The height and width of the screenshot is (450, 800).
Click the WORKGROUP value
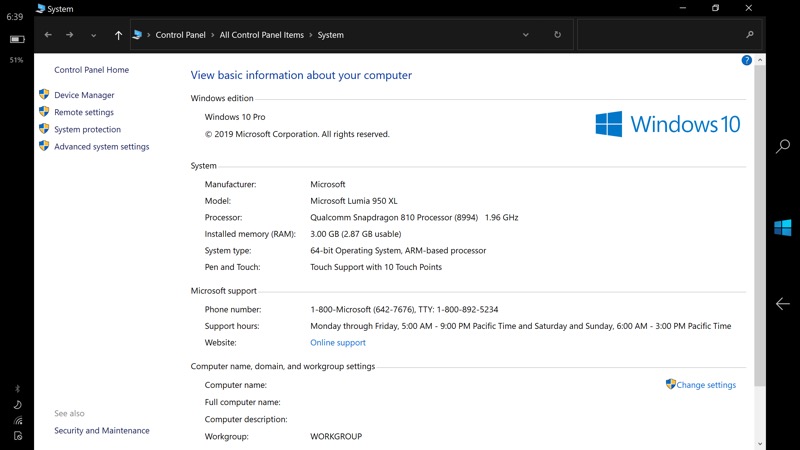point(336,437)
